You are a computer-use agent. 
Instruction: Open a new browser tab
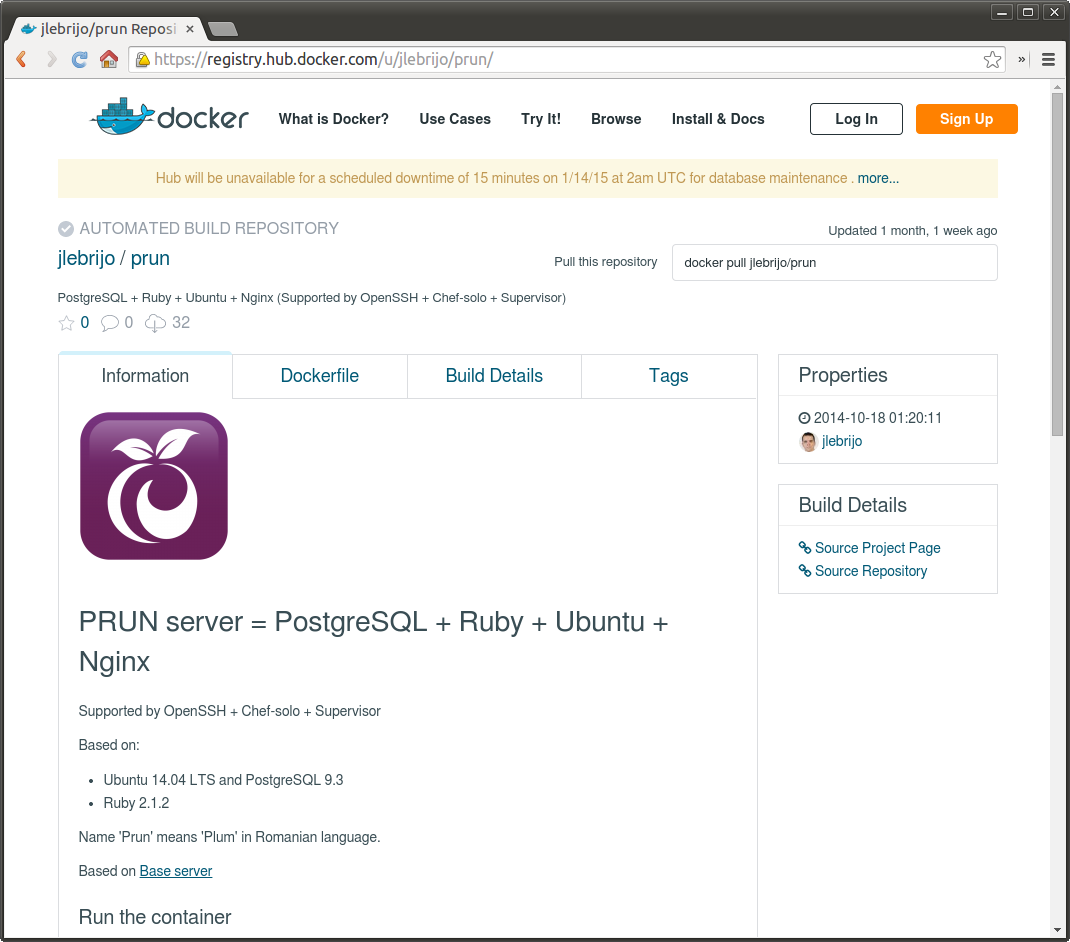point(222,29)
